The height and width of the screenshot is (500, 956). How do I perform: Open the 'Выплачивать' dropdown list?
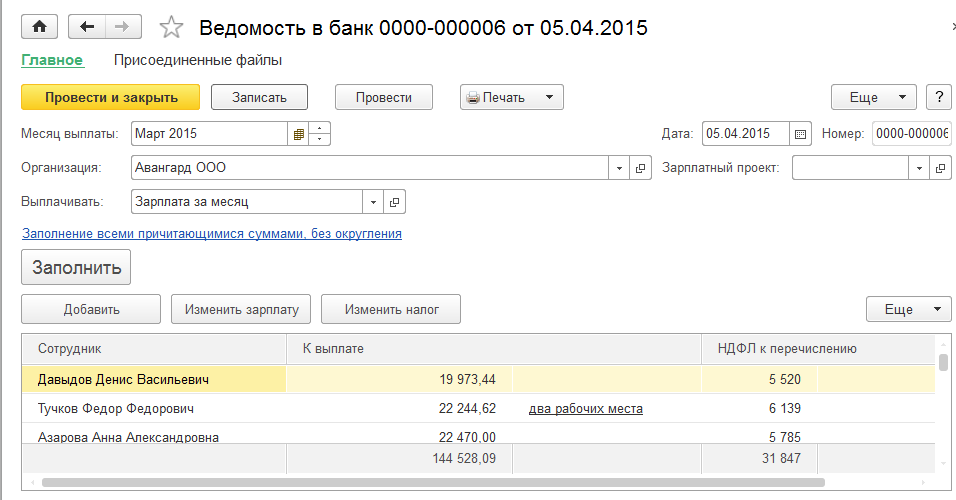(x=374, y=202)
